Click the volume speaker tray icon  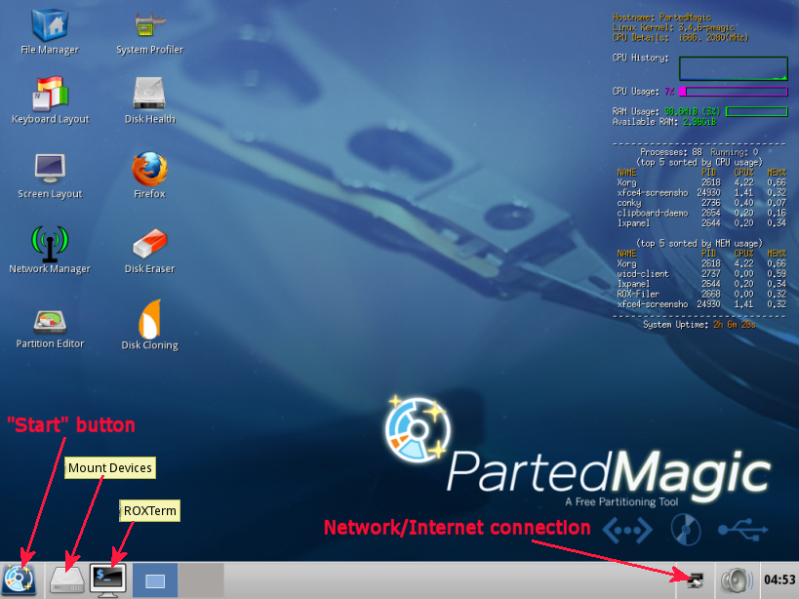pos(737,580)
